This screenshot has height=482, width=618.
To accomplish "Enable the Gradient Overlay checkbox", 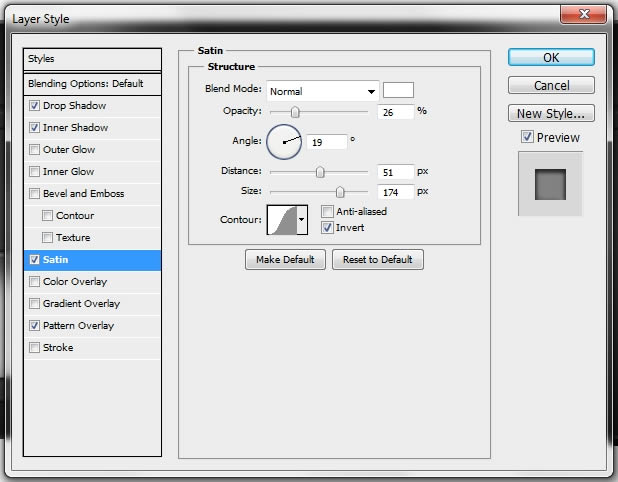I will (x=34, y=303).
